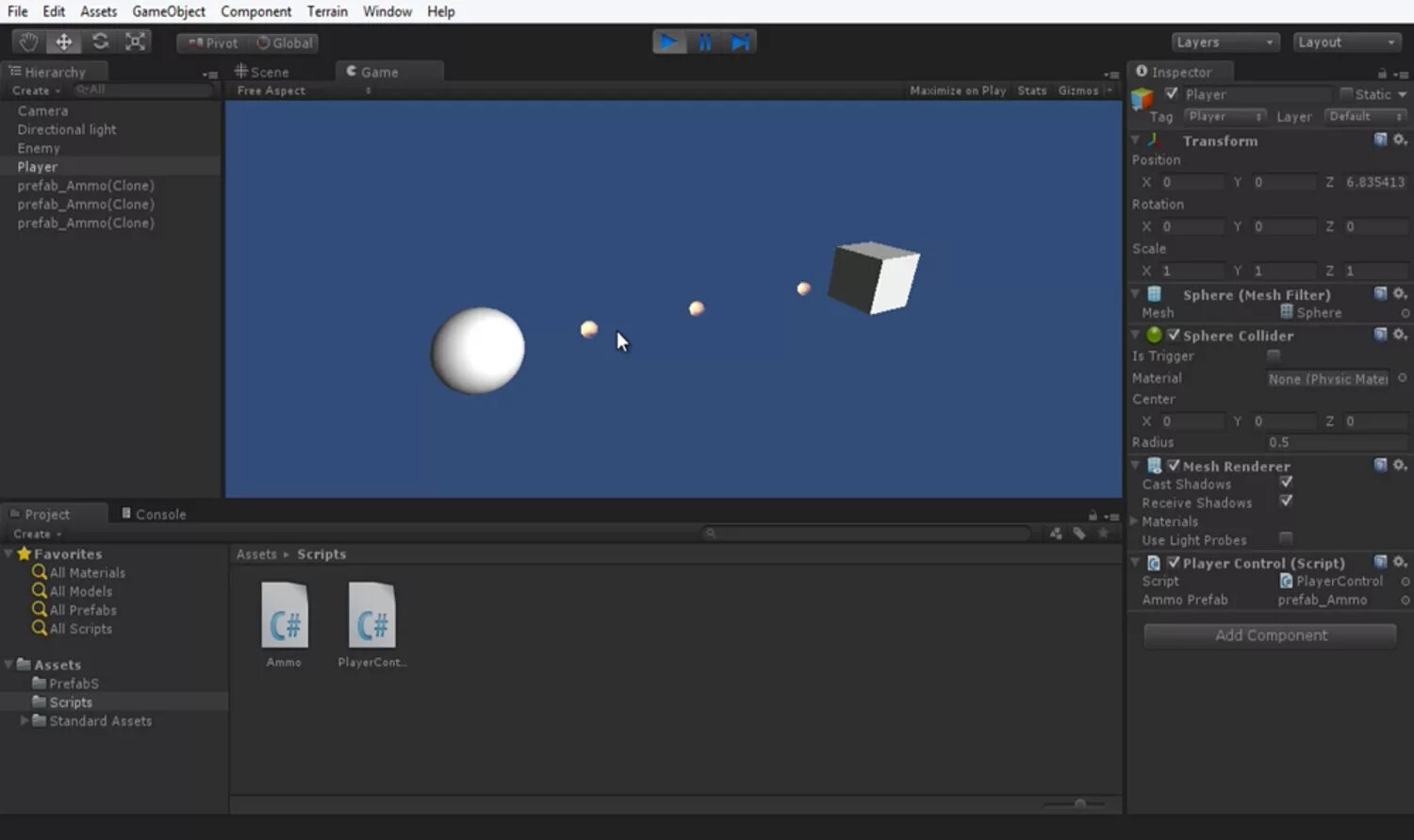
Task: Open the Layer Default dropdown
Action: pos(1365,116)
